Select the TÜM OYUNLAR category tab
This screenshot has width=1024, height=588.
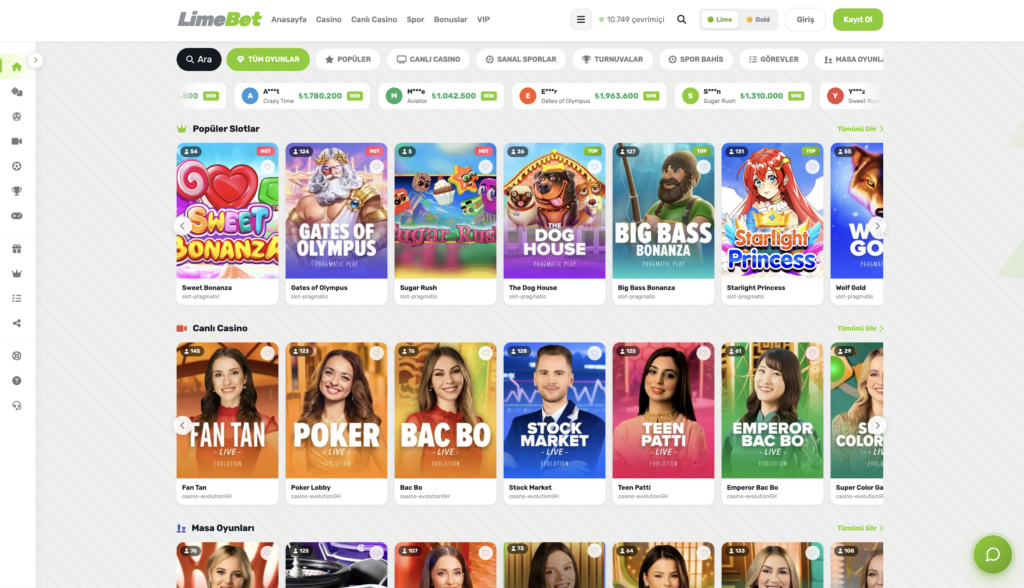(268, 59)
